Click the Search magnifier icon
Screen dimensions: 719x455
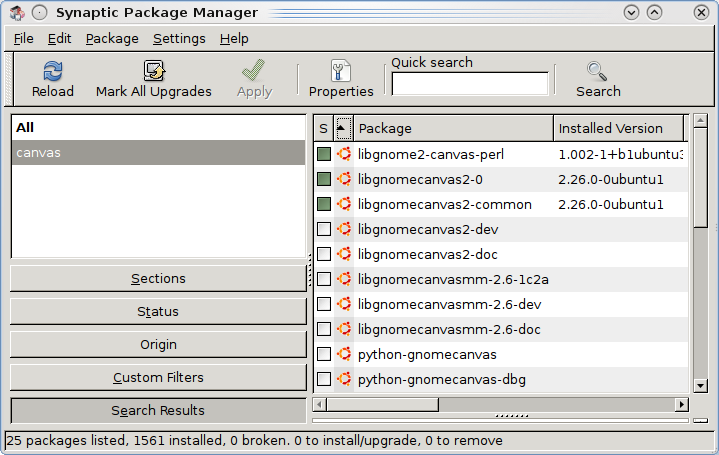598,71
